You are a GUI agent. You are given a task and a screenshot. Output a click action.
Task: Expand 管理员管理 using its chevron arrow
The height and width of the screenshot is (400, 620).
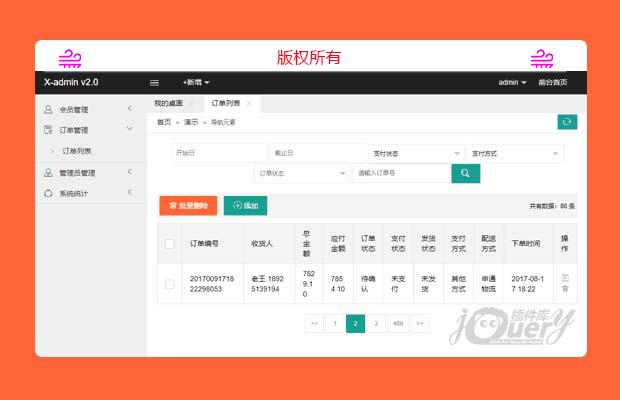click(x=130, y=172)
